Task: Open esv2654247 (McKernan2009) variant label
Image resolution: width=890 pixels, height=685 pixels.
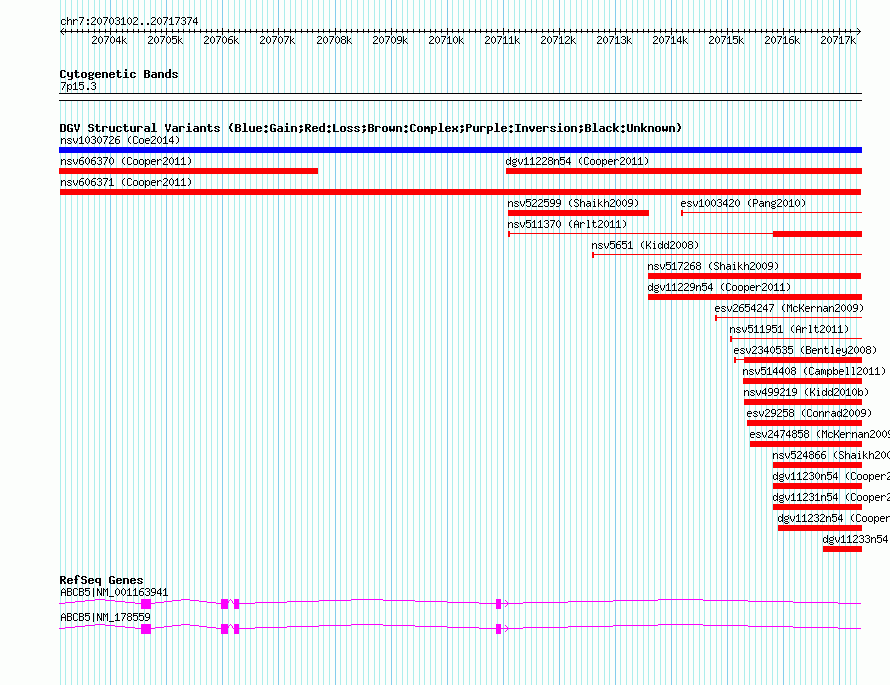Action: (789, 308)
